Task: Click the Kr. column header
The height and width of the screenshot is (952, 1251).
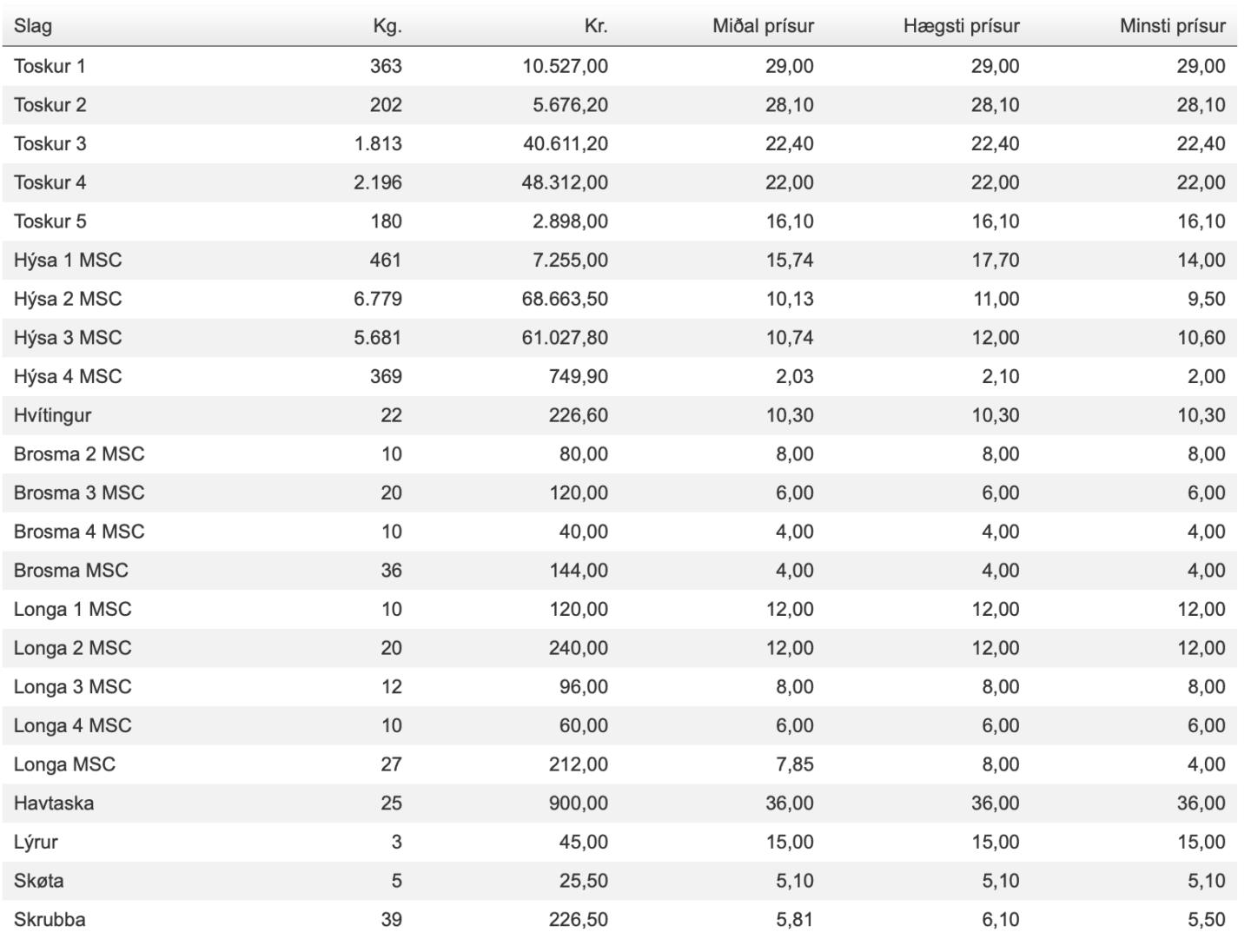Action: coord(596,26)
